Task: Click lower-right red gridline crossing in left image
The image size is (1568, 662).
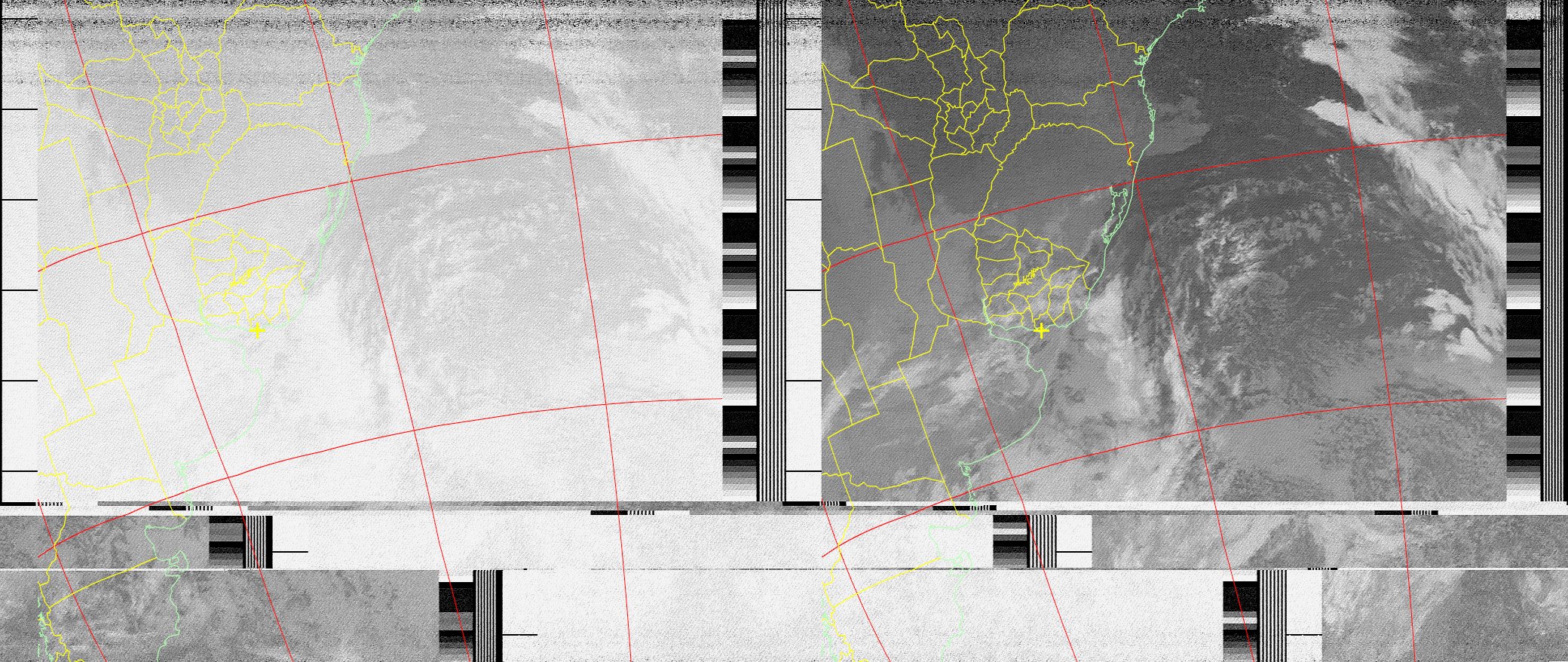Action: tap(605, 404)
